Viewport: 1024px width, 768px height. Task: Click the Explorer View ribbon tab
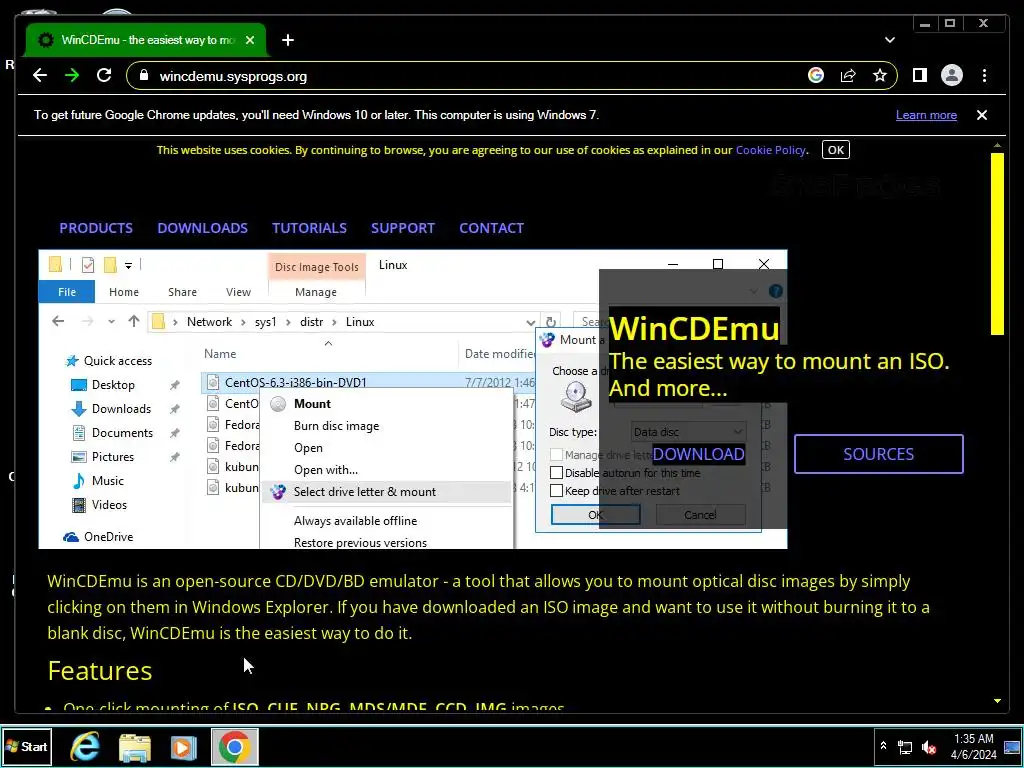pyautogui.click(x=238, y=292)
